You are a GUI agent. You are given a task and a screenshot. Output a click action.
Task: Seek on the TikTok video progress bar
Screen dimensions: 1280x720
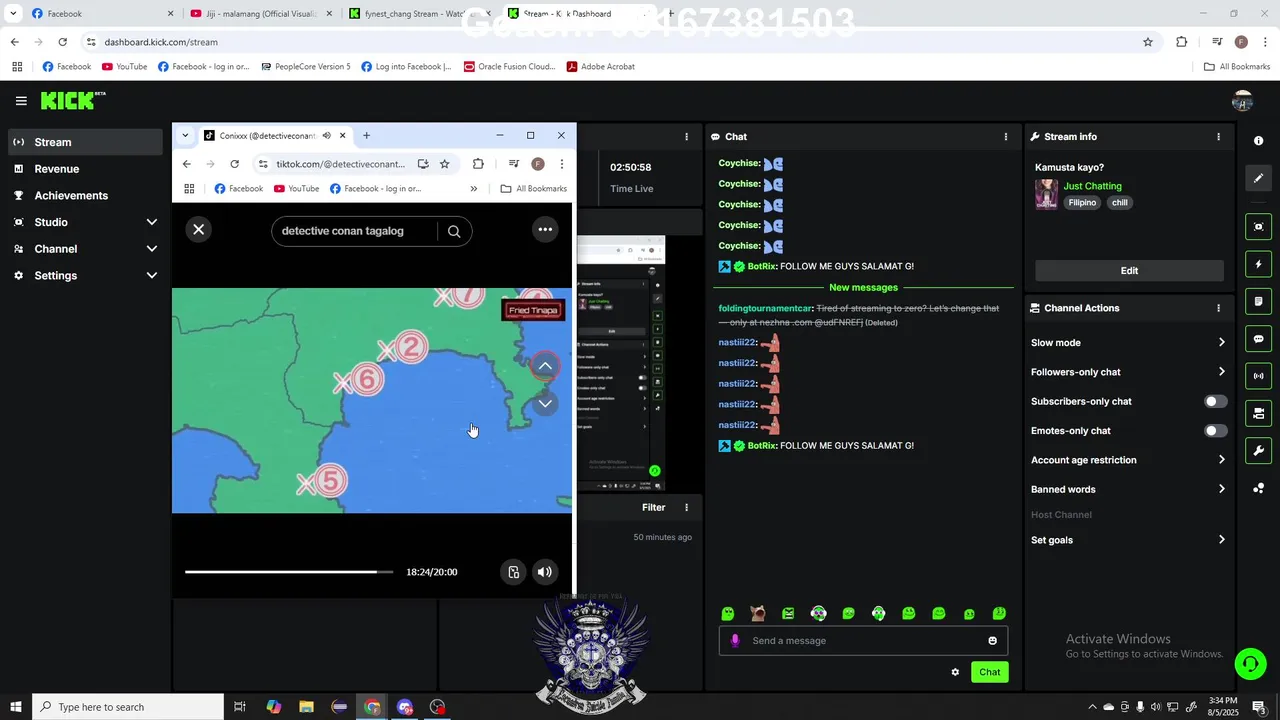(x=288, y=572)
